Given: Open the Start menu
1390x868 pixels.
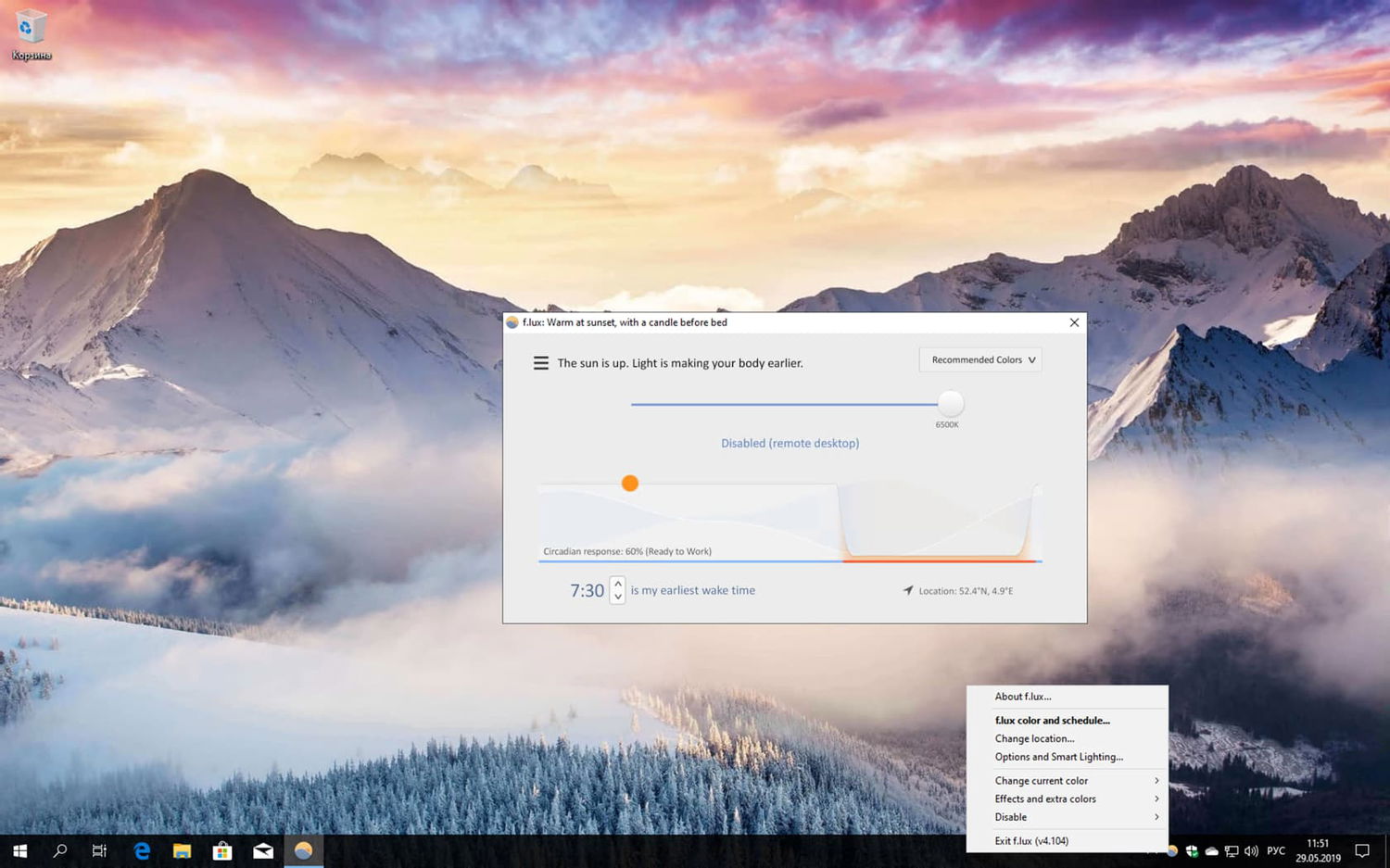Looking at the screenshot, I should point(19,849).
